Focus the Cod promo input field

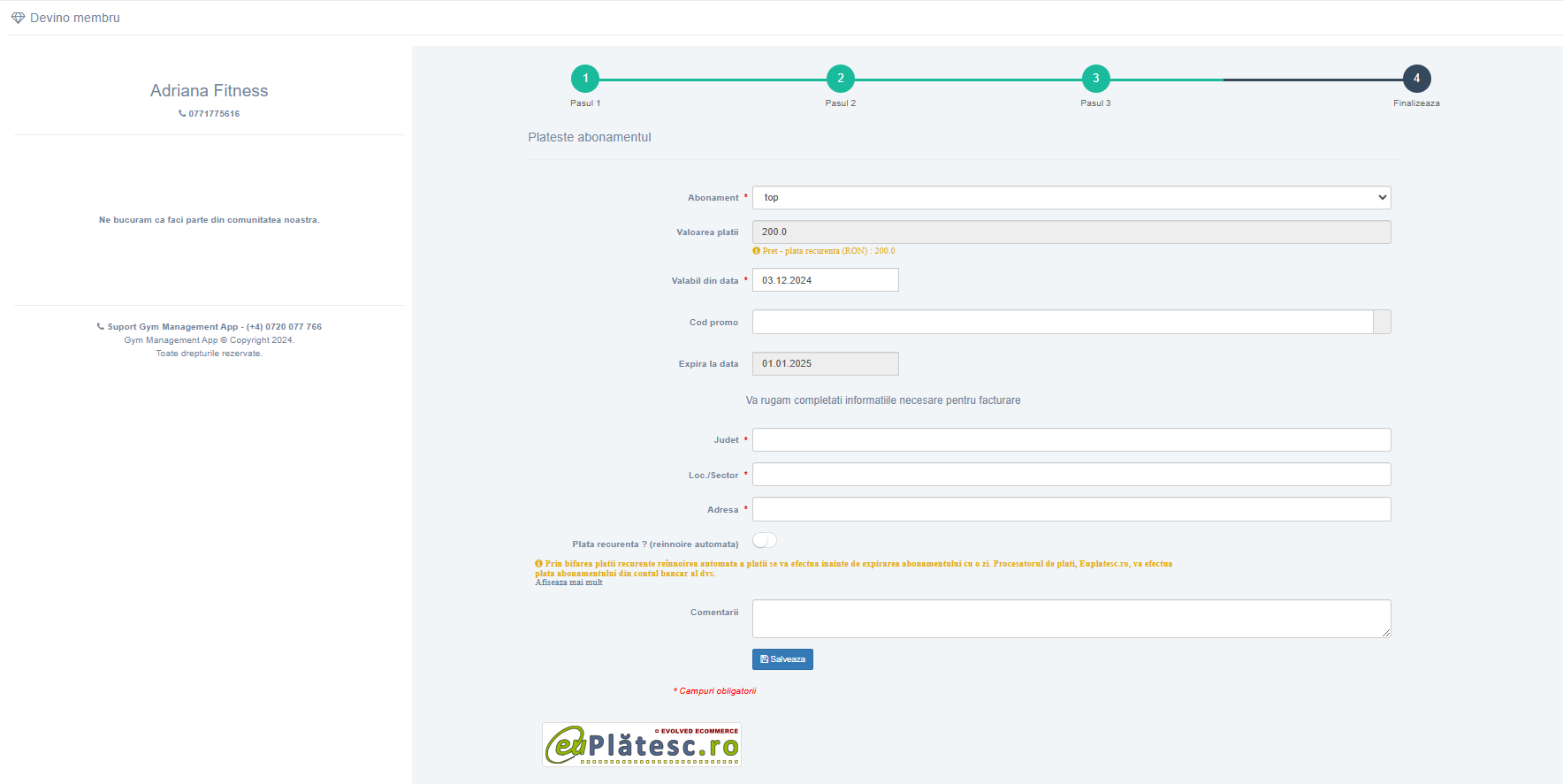pos(1063,322)
